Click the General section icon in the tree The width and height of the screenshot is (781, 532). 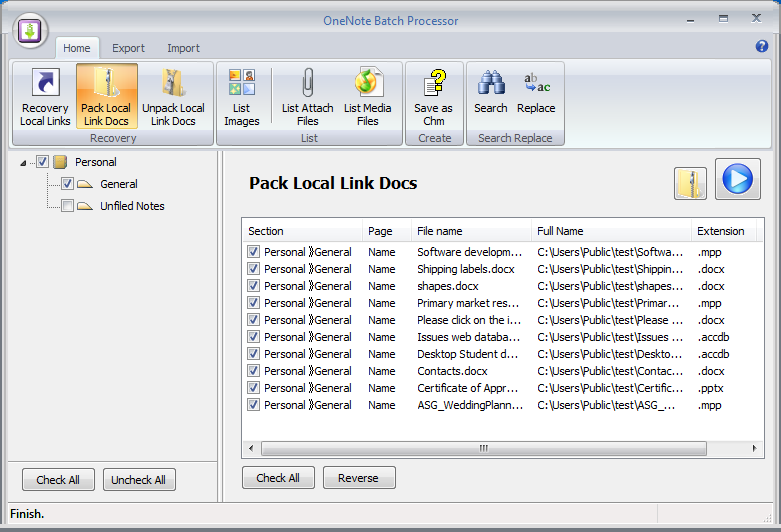pos(85,184)
